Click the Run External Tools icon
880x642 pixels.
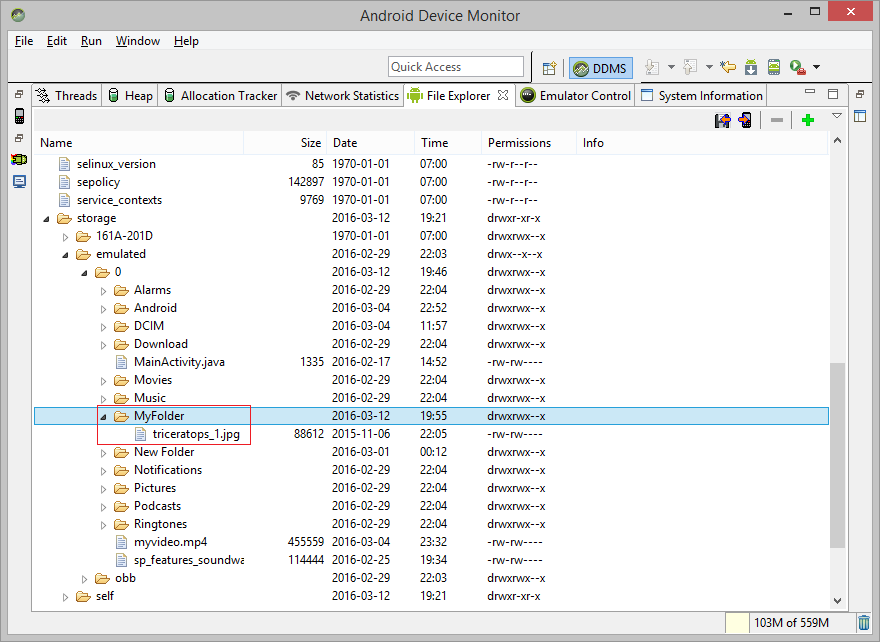coord(797,67)
